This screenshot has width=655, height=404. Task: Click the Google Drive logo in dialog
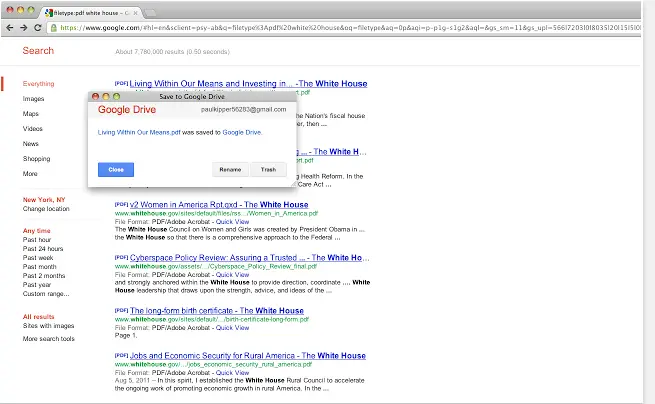(127, 109)
